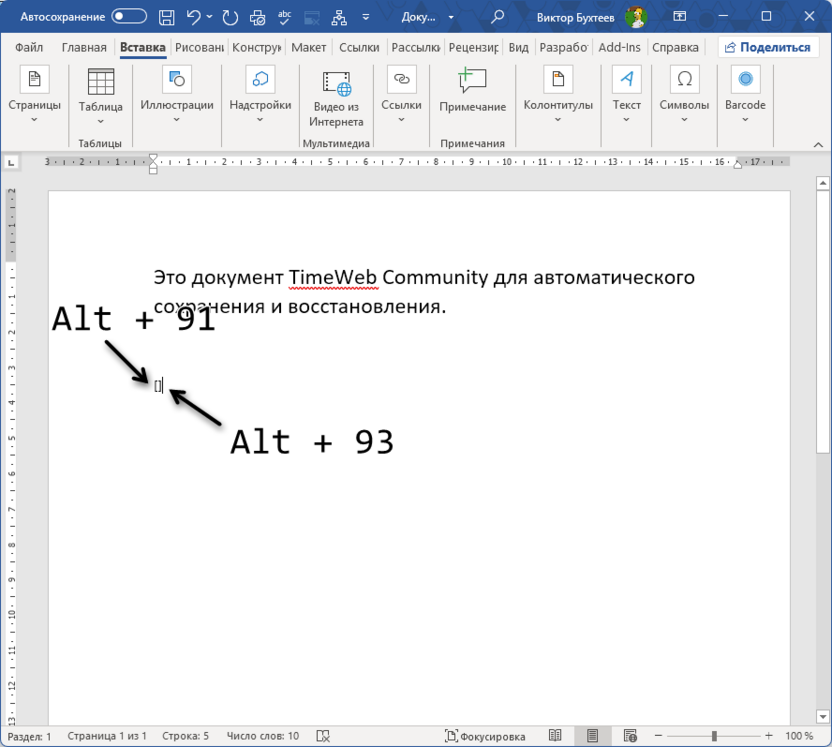
Task: Switch to the Рисование tab
Action: [x=200, y=47]
